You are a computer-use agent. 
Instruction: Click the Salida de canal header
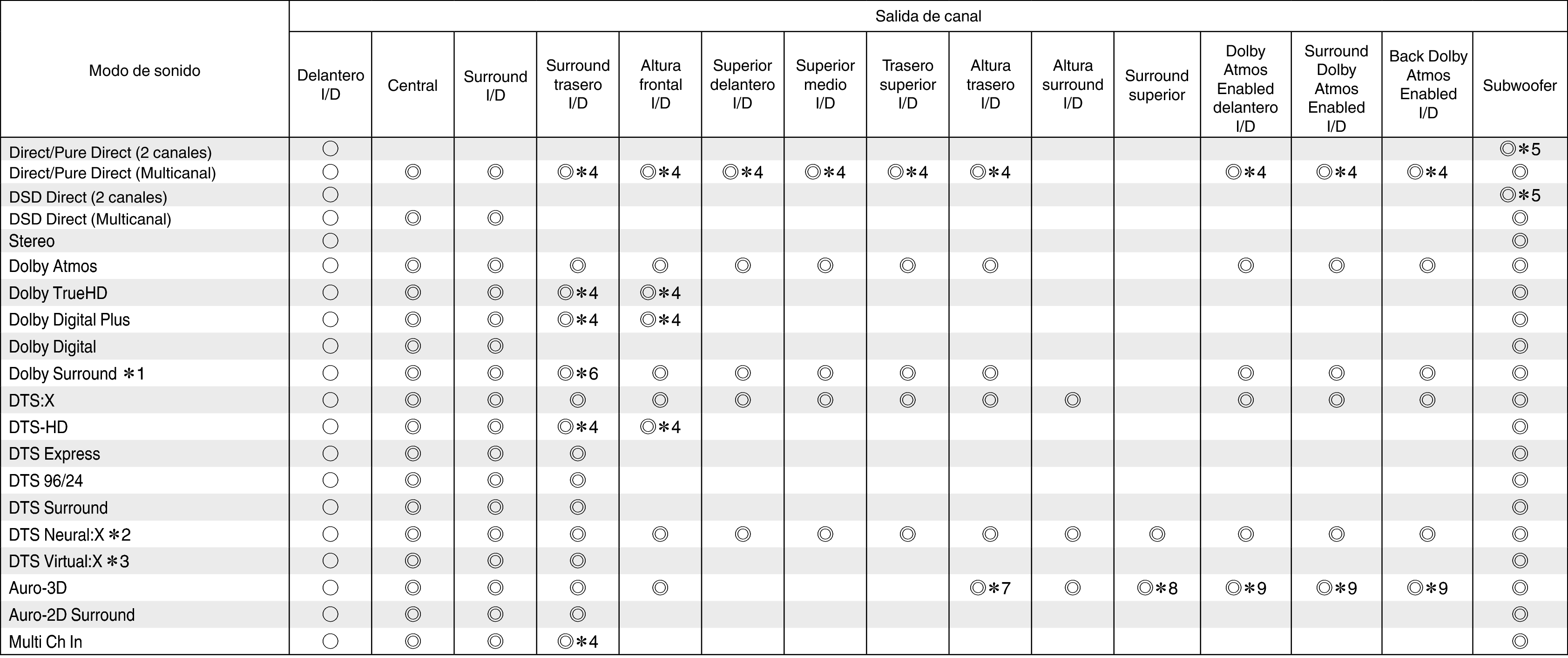click(x=928, y=16)
